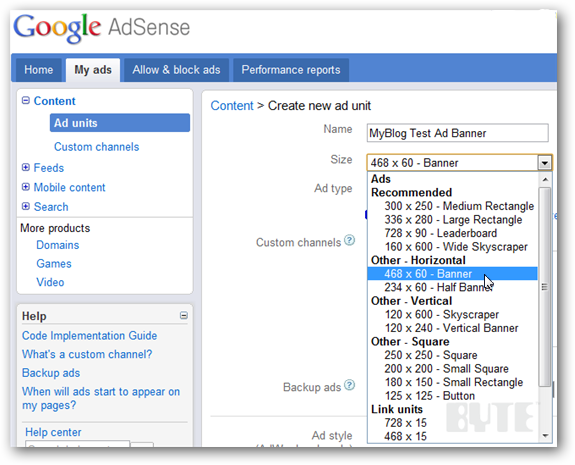Open Backup ads help link
This screenshot has height=465, width=575.
pos(51,373)
